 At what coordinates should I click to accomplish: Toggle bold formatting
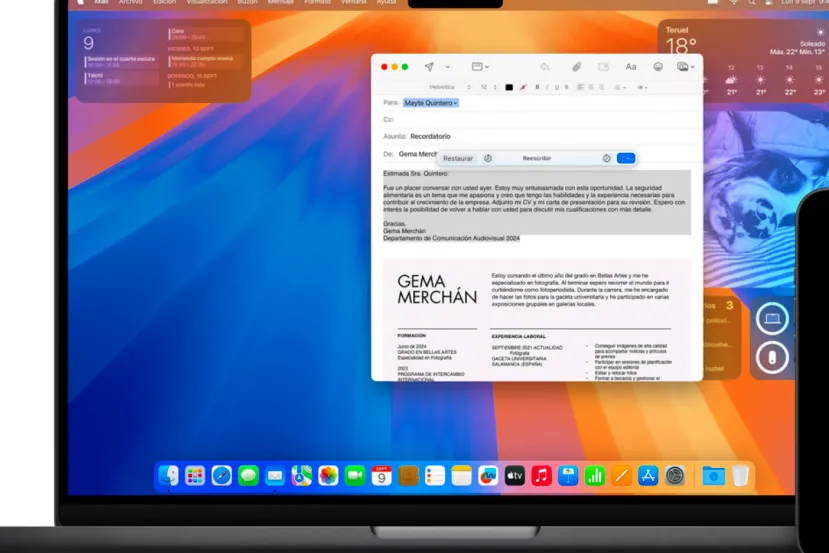tap(537, 87)
